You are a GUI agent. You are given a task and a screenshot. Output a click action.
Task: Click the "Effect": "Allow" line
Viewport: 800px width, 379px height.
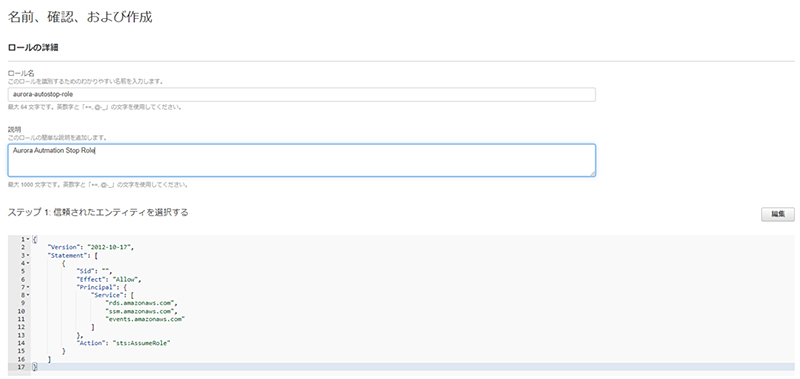click(109, 279)
